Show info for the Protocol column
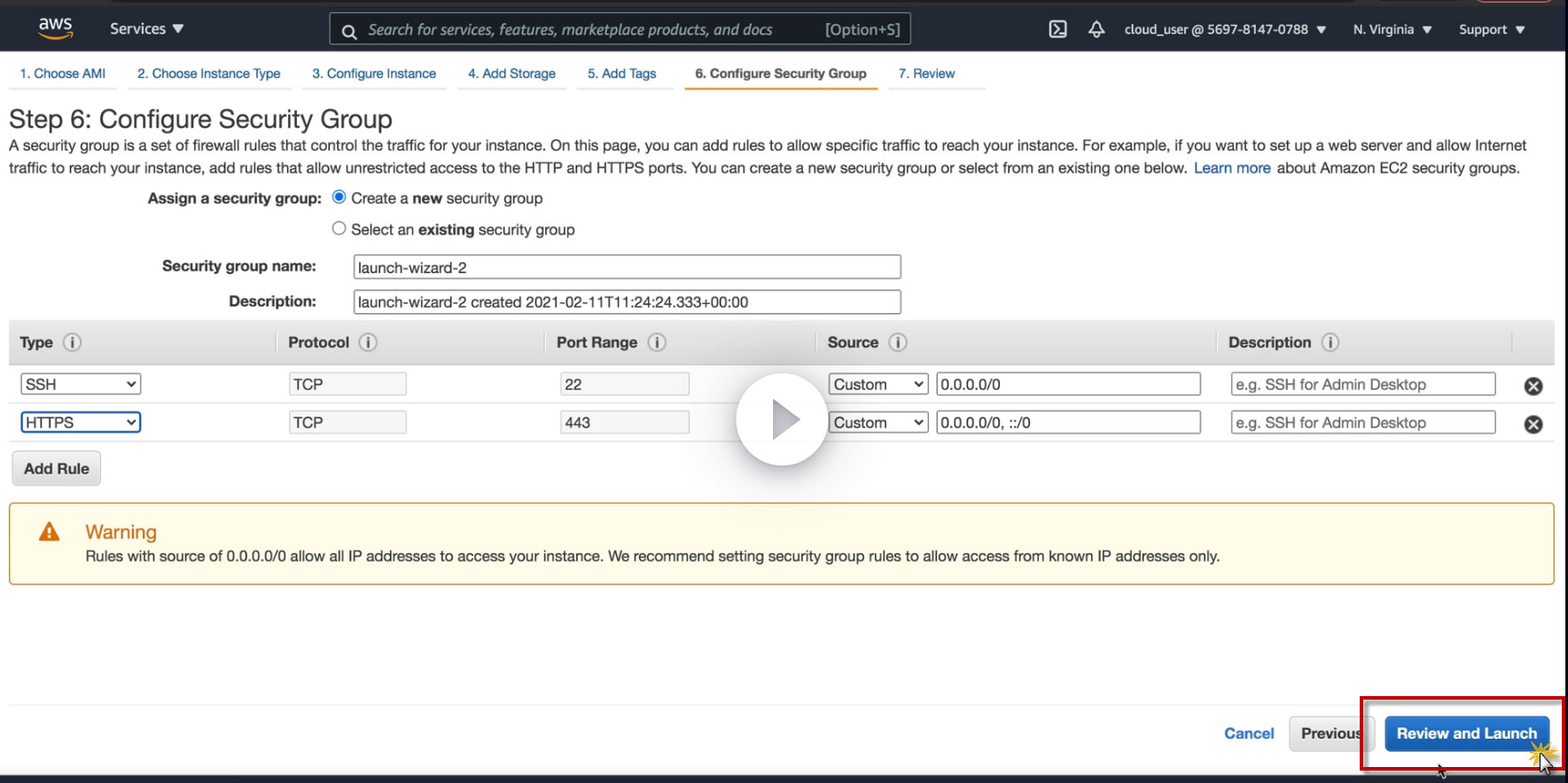This screenshot has width=1568, height=783. (368, 342)
